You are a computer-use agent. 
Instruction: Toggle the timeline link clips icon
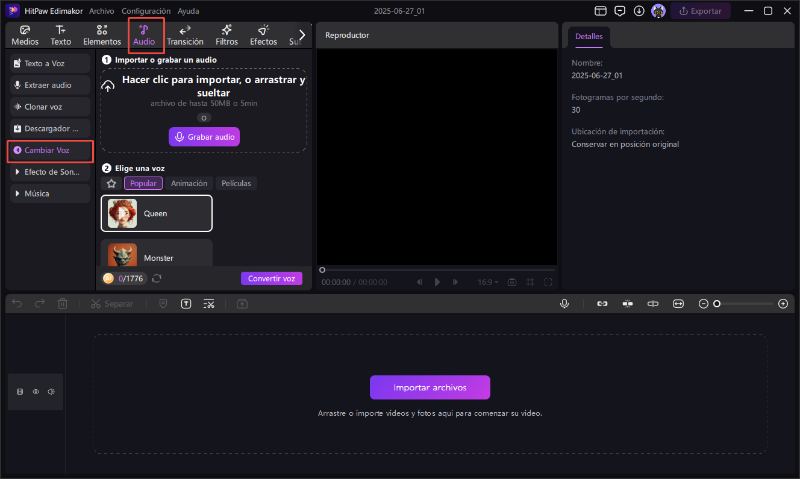click(602, 304)
